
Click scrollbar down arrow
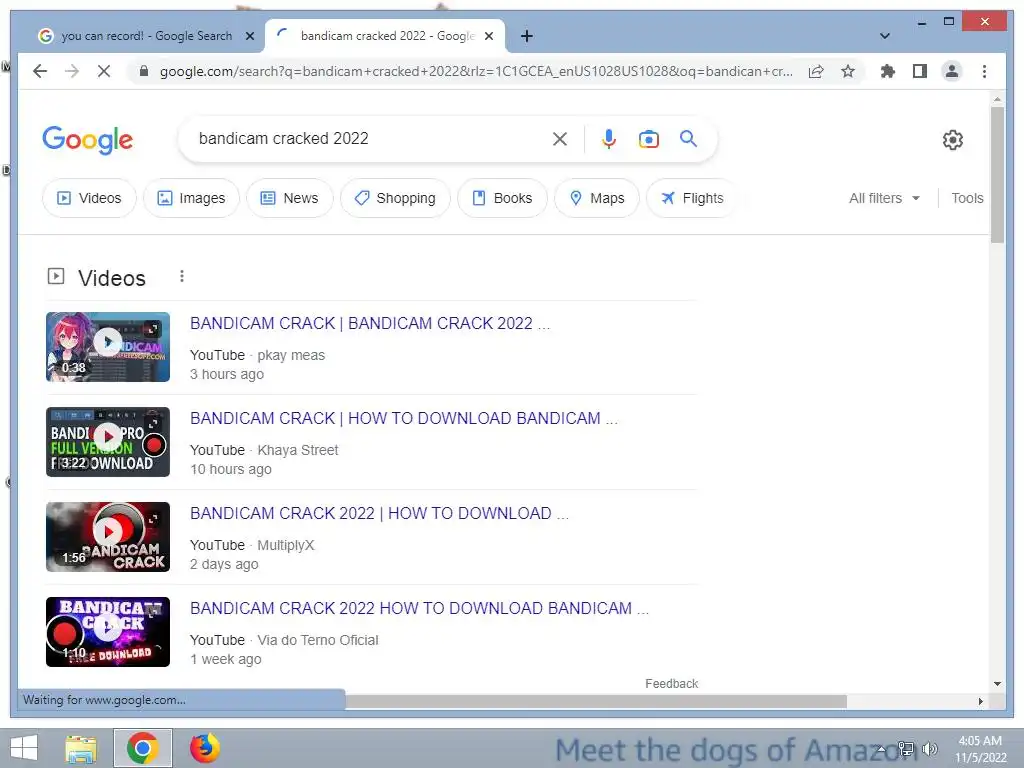[x=997, y=684]
